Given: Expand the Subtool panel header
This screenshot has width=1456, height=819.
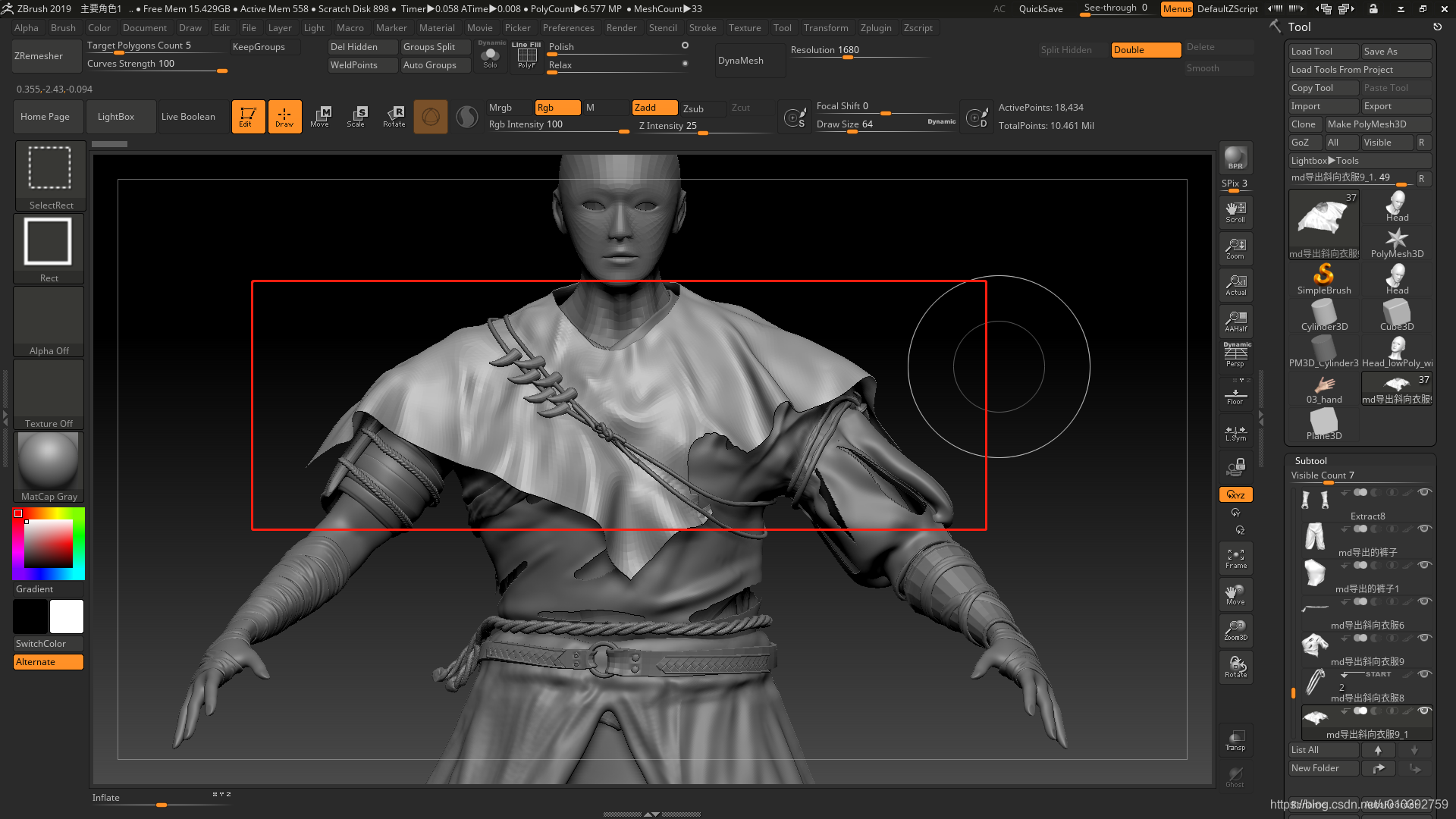Looking at the screenshot, I should 1310,460.
